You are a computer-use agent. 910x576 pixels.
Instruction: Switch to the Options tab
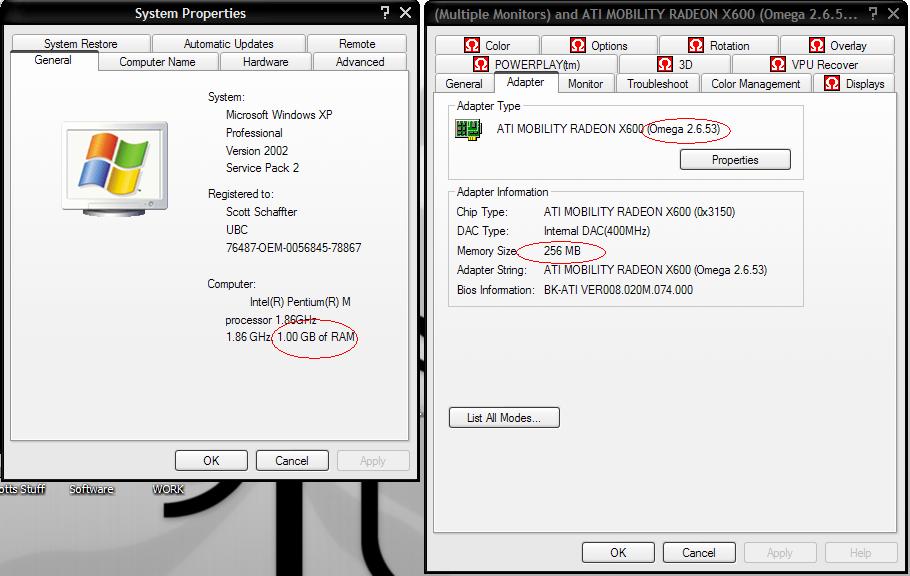point(599,45)
